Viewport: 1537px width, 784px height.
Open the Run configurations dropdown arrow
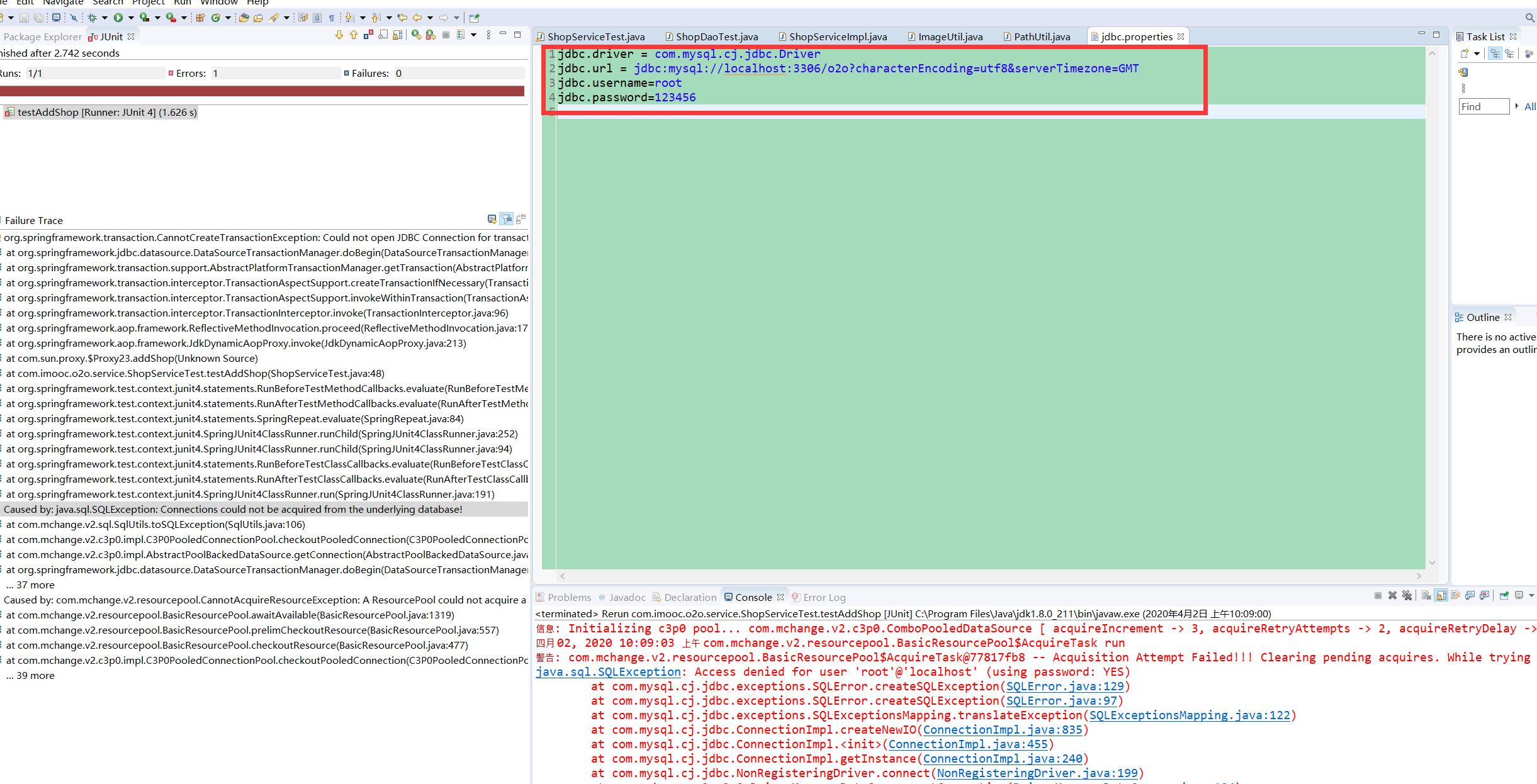[131, 18]
